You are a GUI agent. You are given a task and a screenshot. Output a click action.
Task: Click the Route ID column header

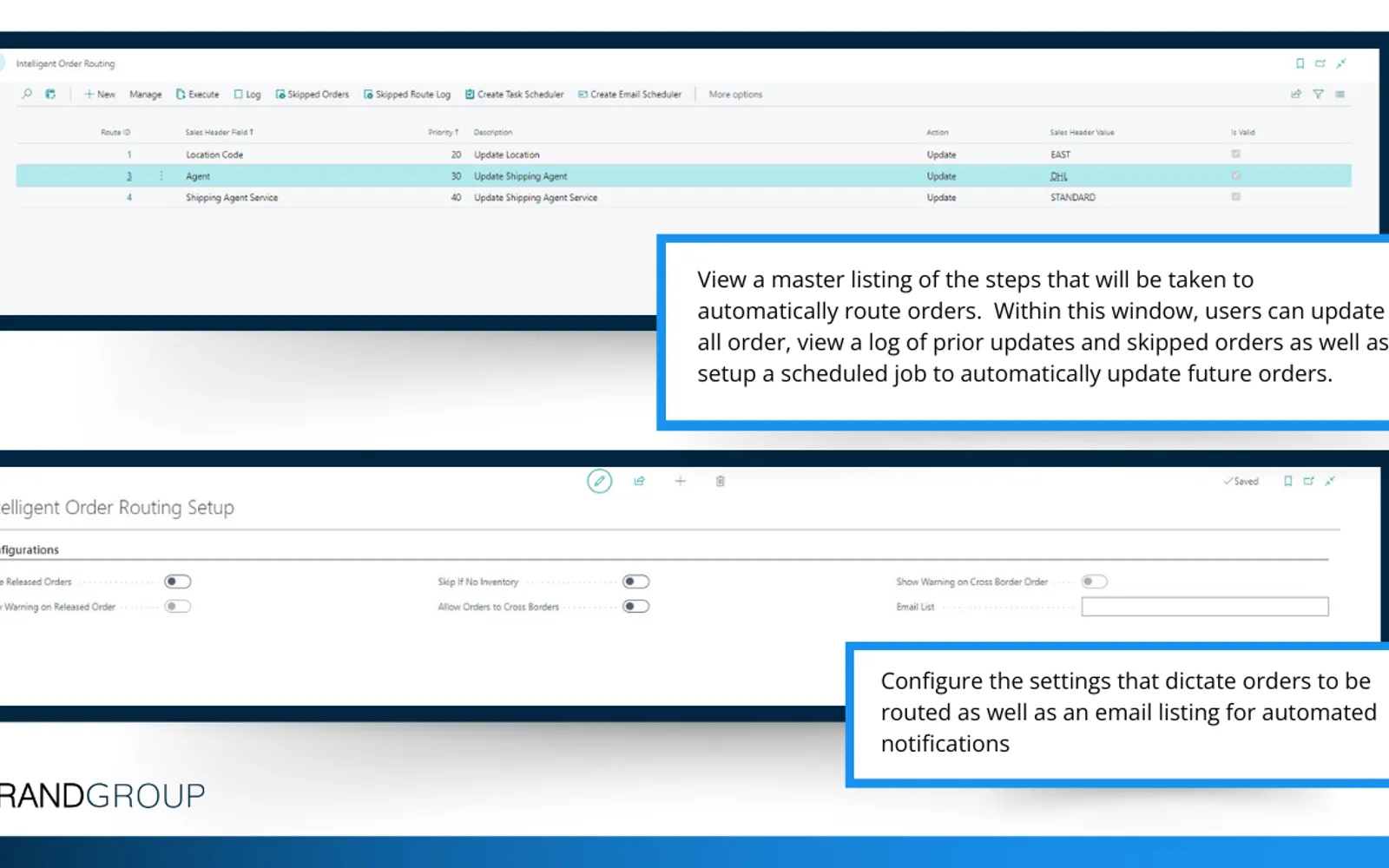(115, 132)
